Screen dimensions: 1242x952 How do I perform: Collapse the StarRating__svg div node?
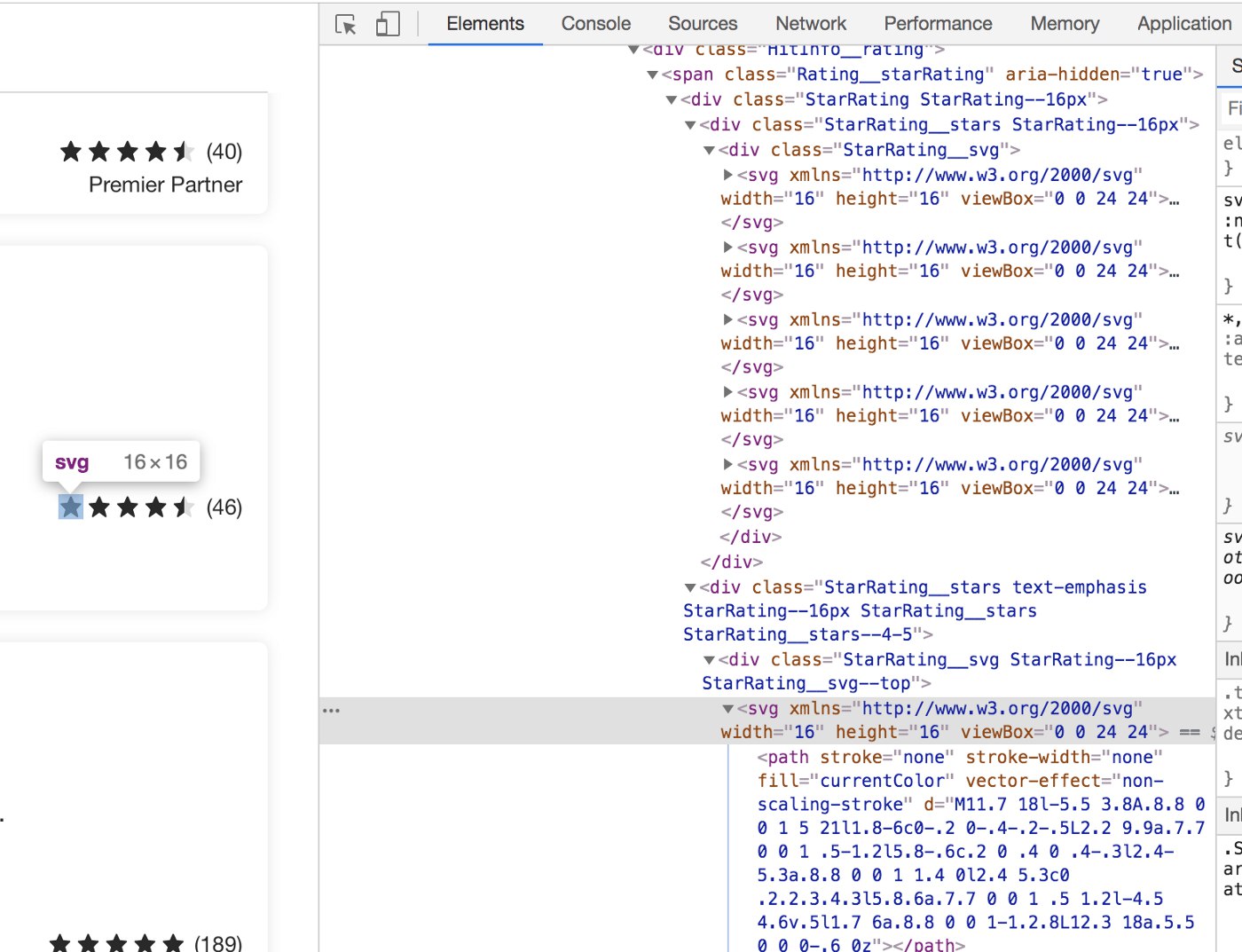pyautogui.click(x=710, y=151)
